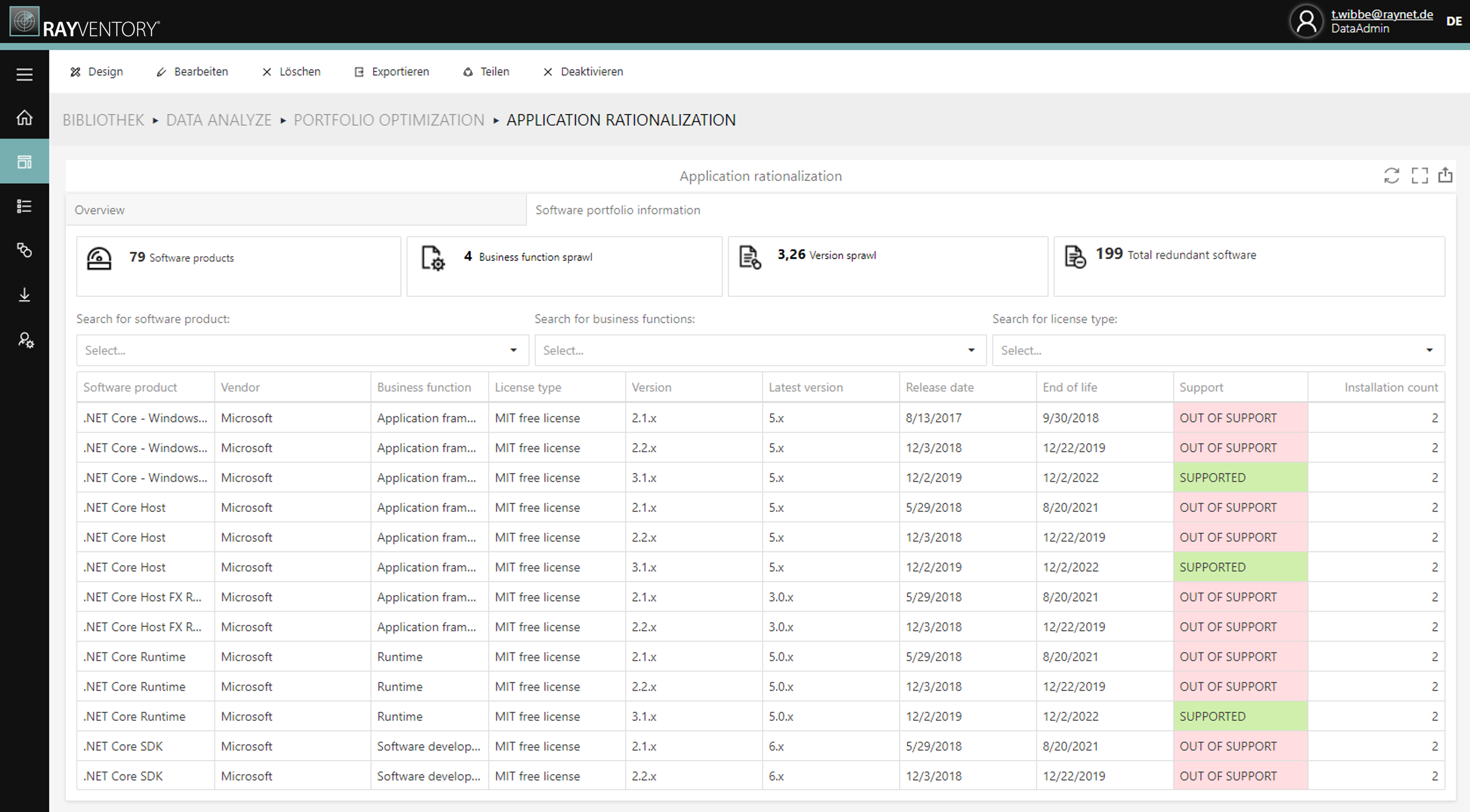
Task: Switch language using the DE toggle
Action: coord(1453,21)
